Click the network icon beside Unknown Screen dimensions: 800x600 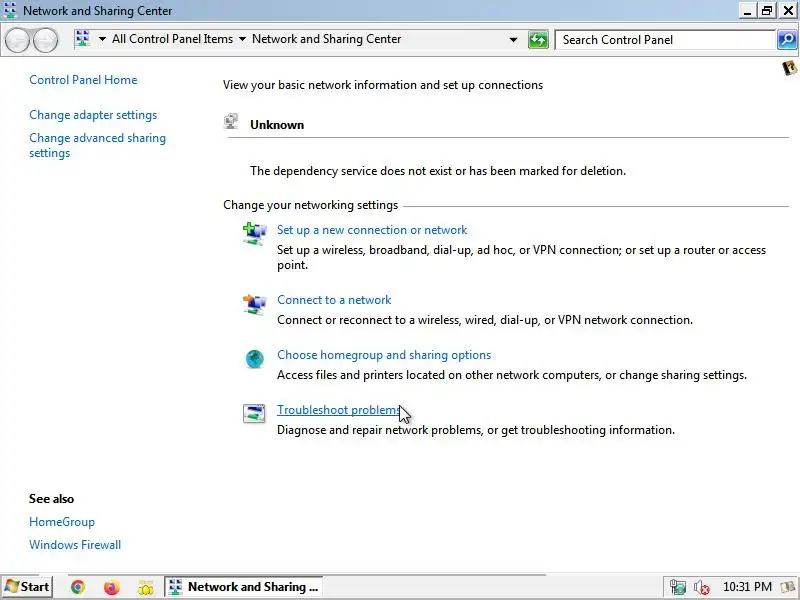[x=231, y=121]
